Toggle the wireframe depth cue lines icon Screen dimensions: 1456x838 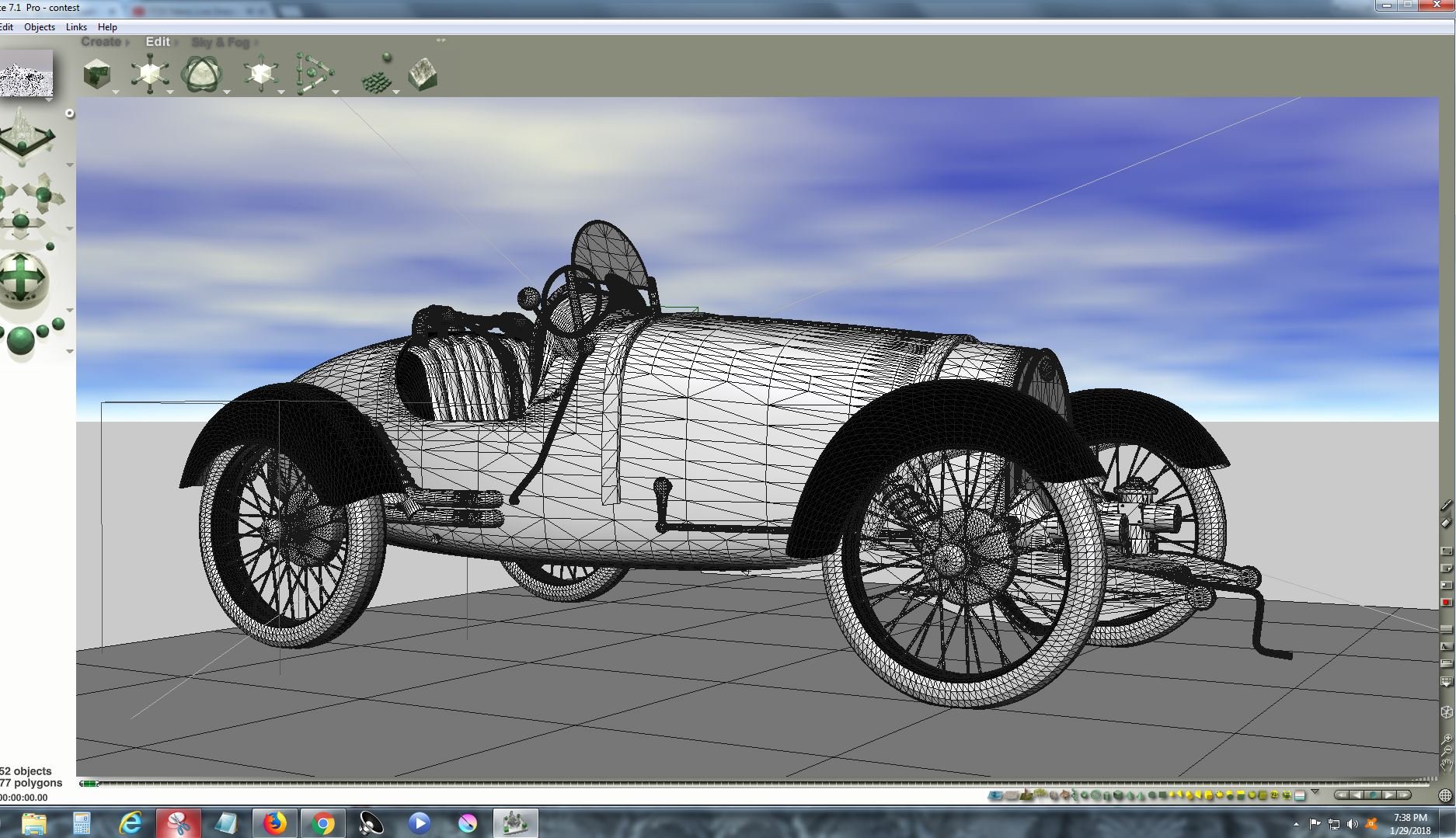click(x=1446, y=629)
